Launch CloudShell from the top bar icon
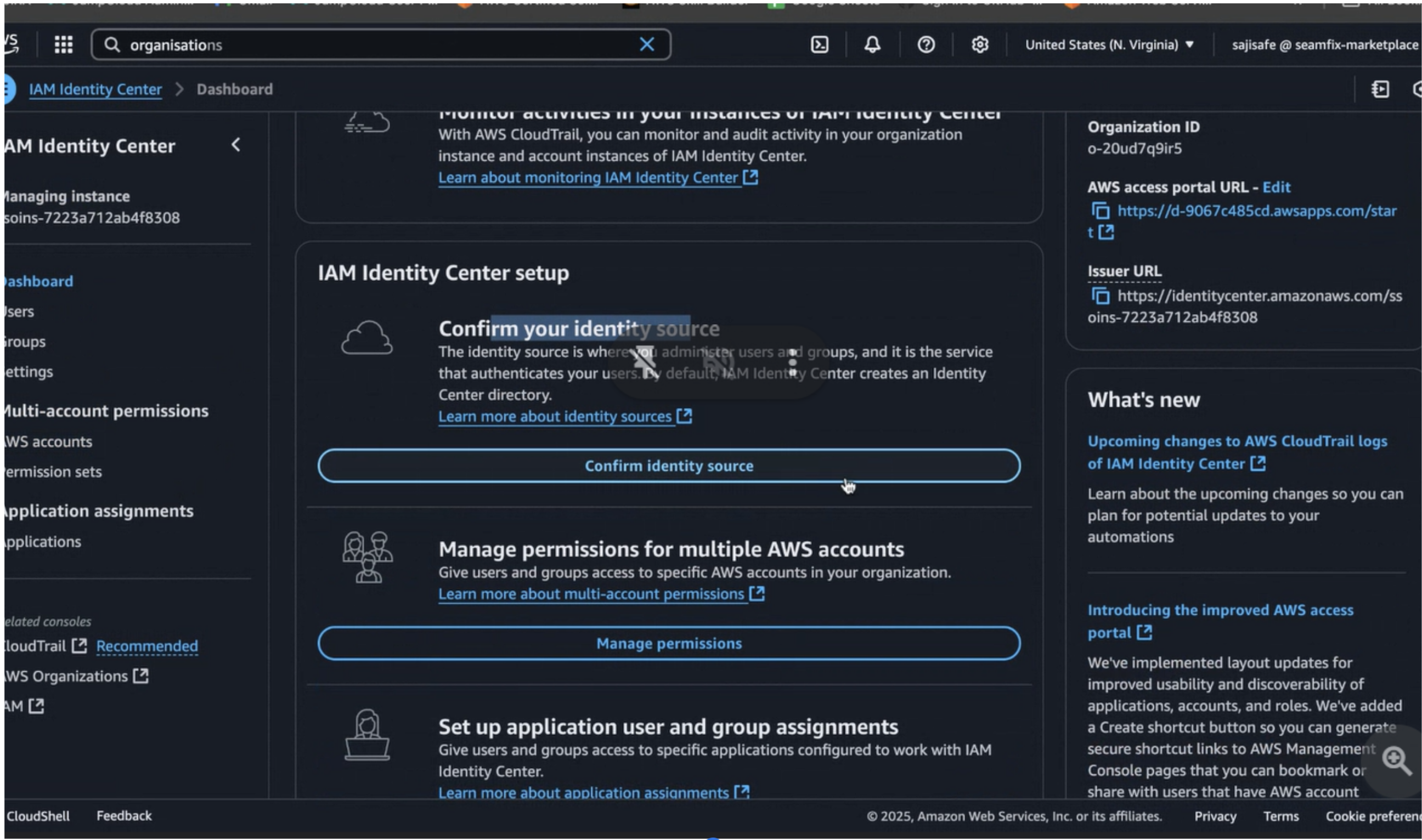 [x=819, y=44]
